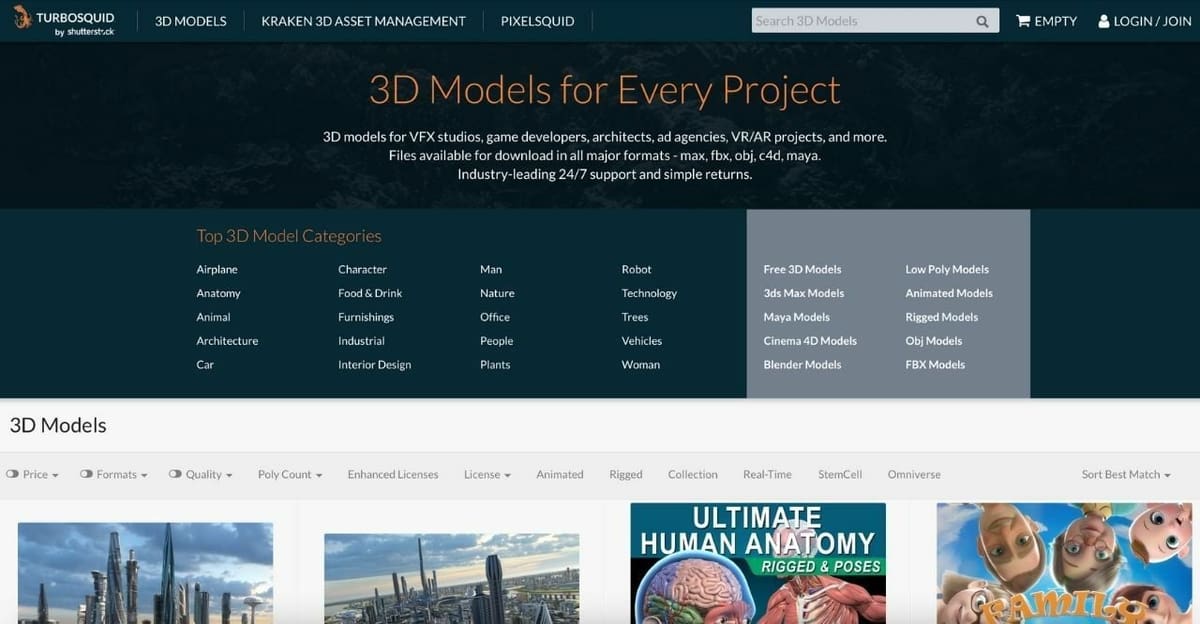This screenshot has height=624, width=1200.
Task: Open the Ultimate Human Anatomy thumbnail
Action: [758, 562]
